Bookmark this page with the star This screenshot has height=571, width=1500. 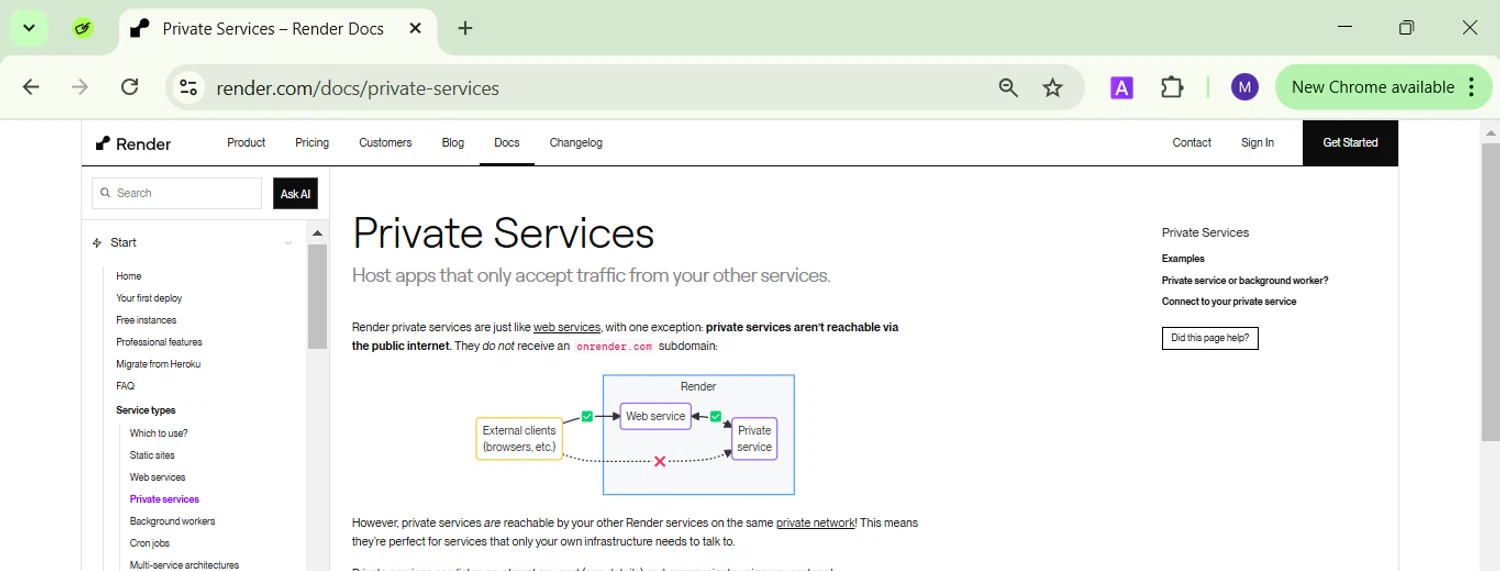pos(1052,88)
